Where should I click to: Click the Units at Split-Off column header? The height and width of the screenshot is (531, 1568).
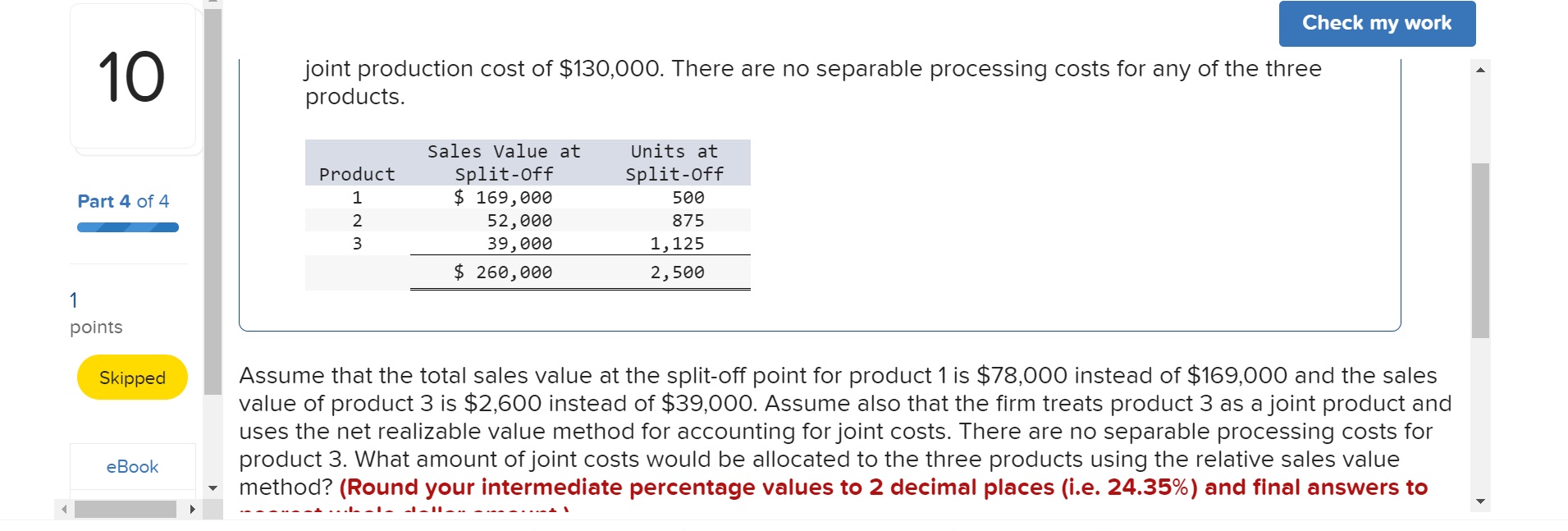pyautogui.click(x=673, y=163)
